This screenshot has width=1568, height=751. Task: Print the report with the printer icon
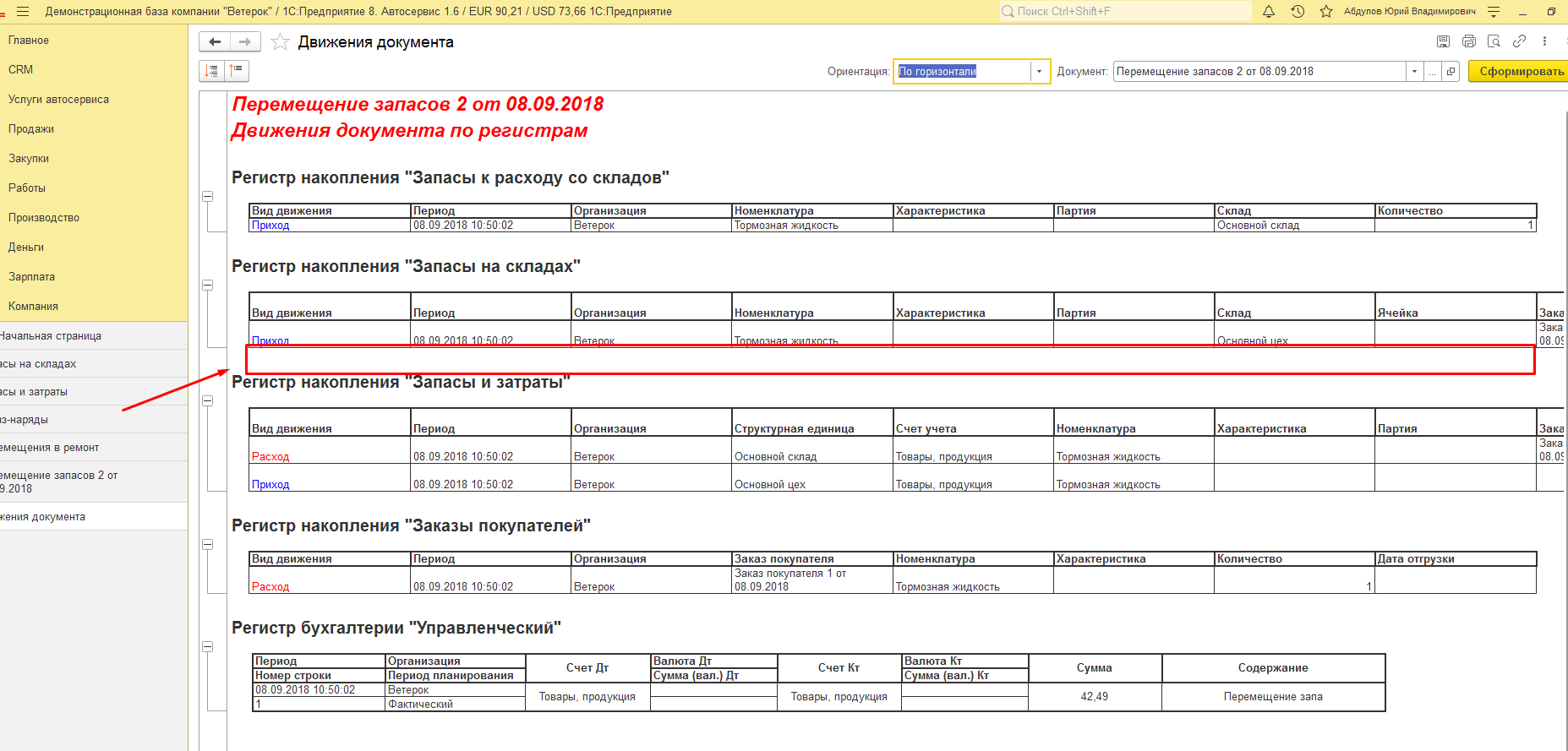1469,41
